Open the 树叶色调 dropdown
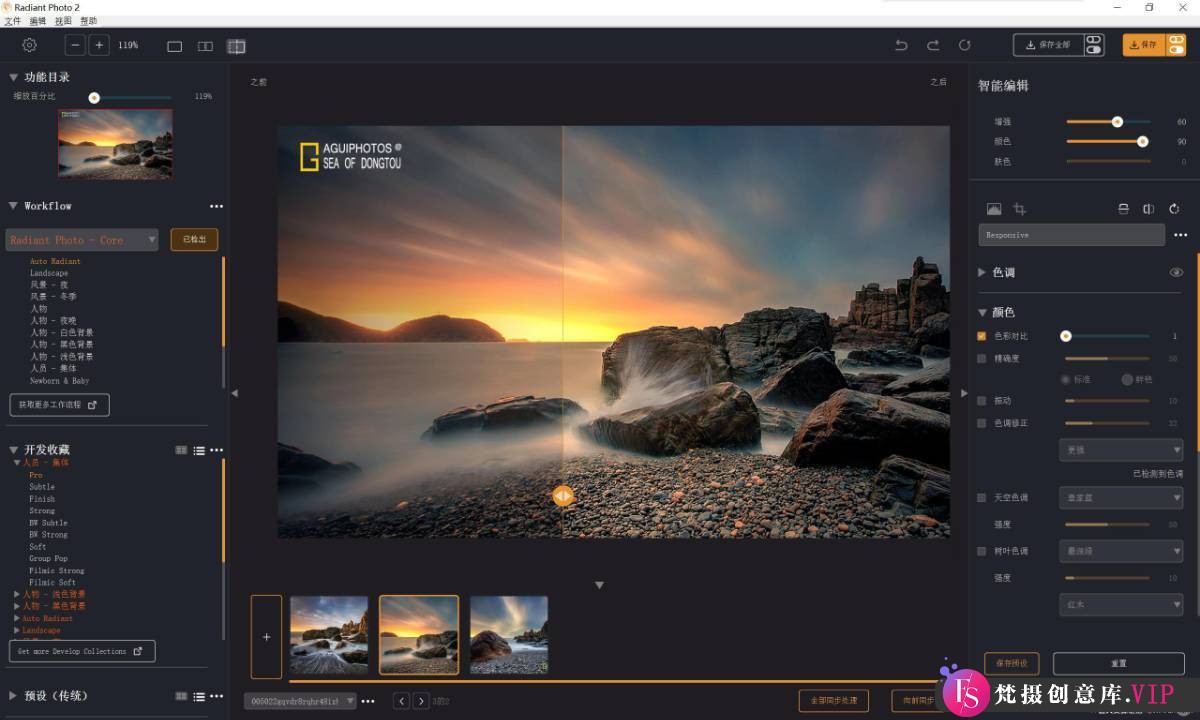This screenshot has width=1200, height=720. 1121,551
